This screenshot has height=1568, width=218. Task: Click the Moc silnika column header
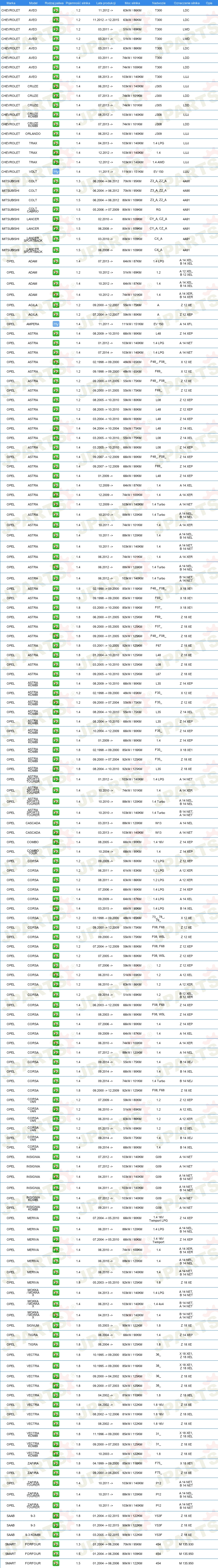tap(132, 3)
